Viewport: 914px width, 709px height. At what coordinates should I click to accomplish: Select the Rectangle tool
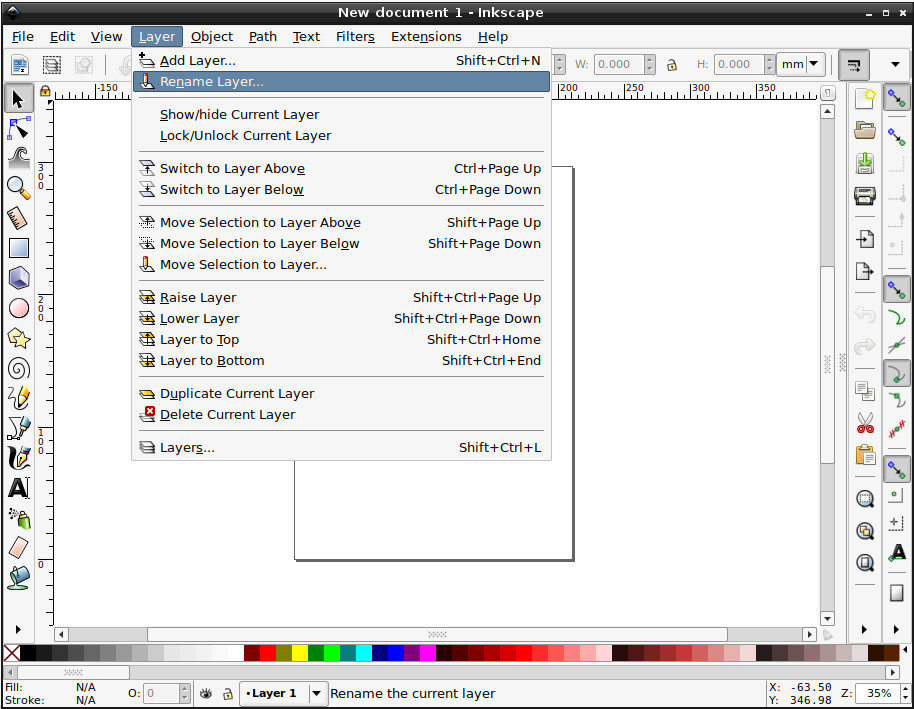coord(18,248)
